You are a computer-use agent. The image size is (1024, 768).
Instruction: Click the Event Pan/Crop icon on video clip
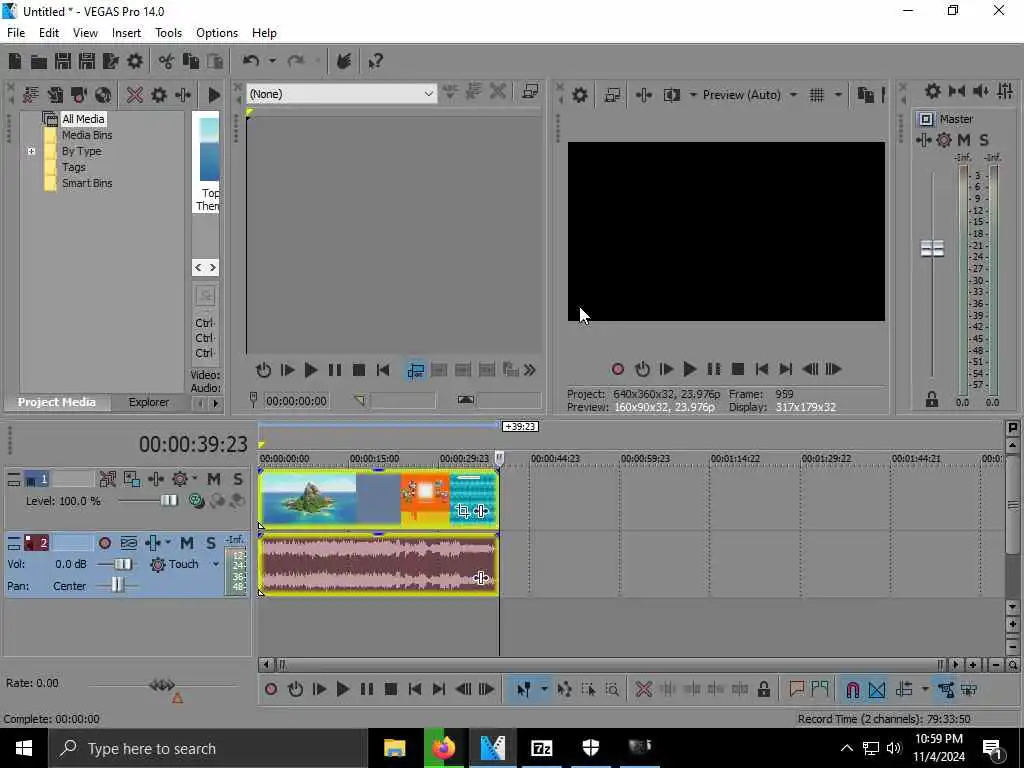[x=462, y=511]
